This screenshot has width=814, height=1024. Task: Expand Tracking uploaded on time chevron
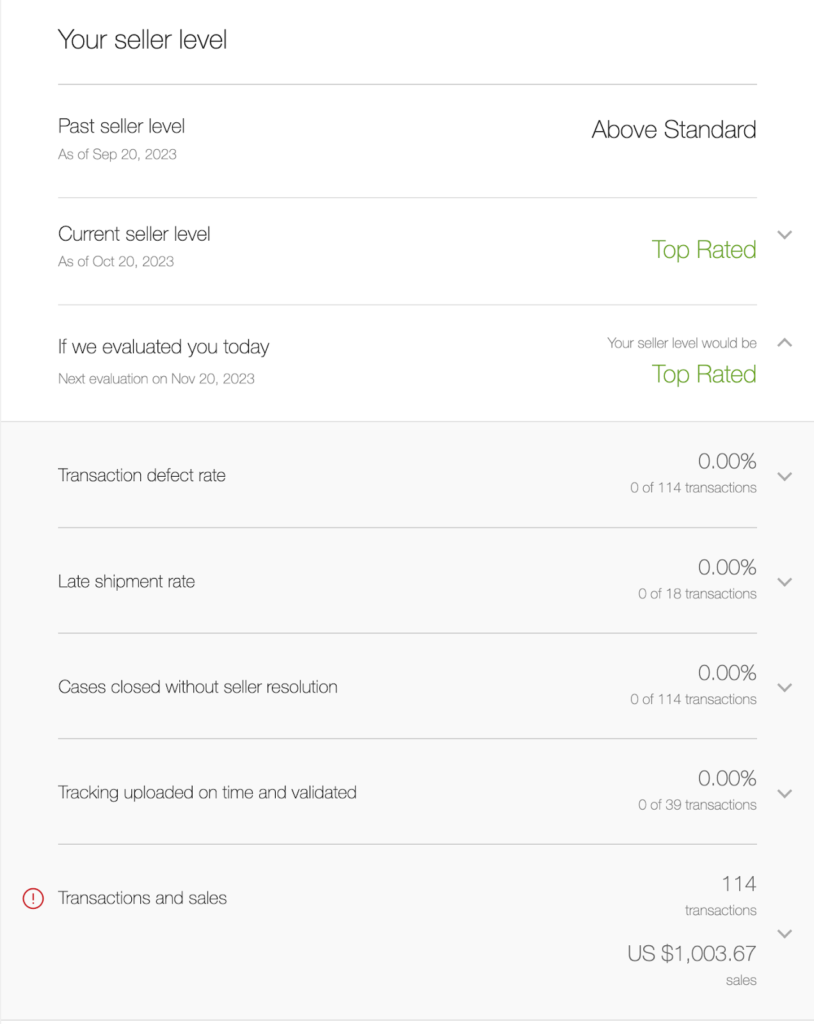click(x=785, y=793)
